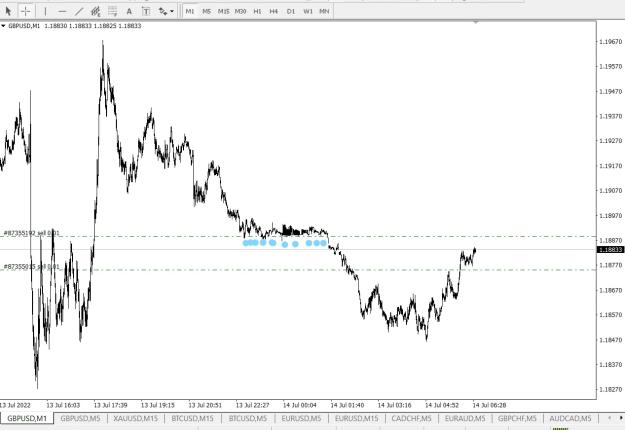
Task: Switch timeframe to W1
Action: tap(308, 11)
